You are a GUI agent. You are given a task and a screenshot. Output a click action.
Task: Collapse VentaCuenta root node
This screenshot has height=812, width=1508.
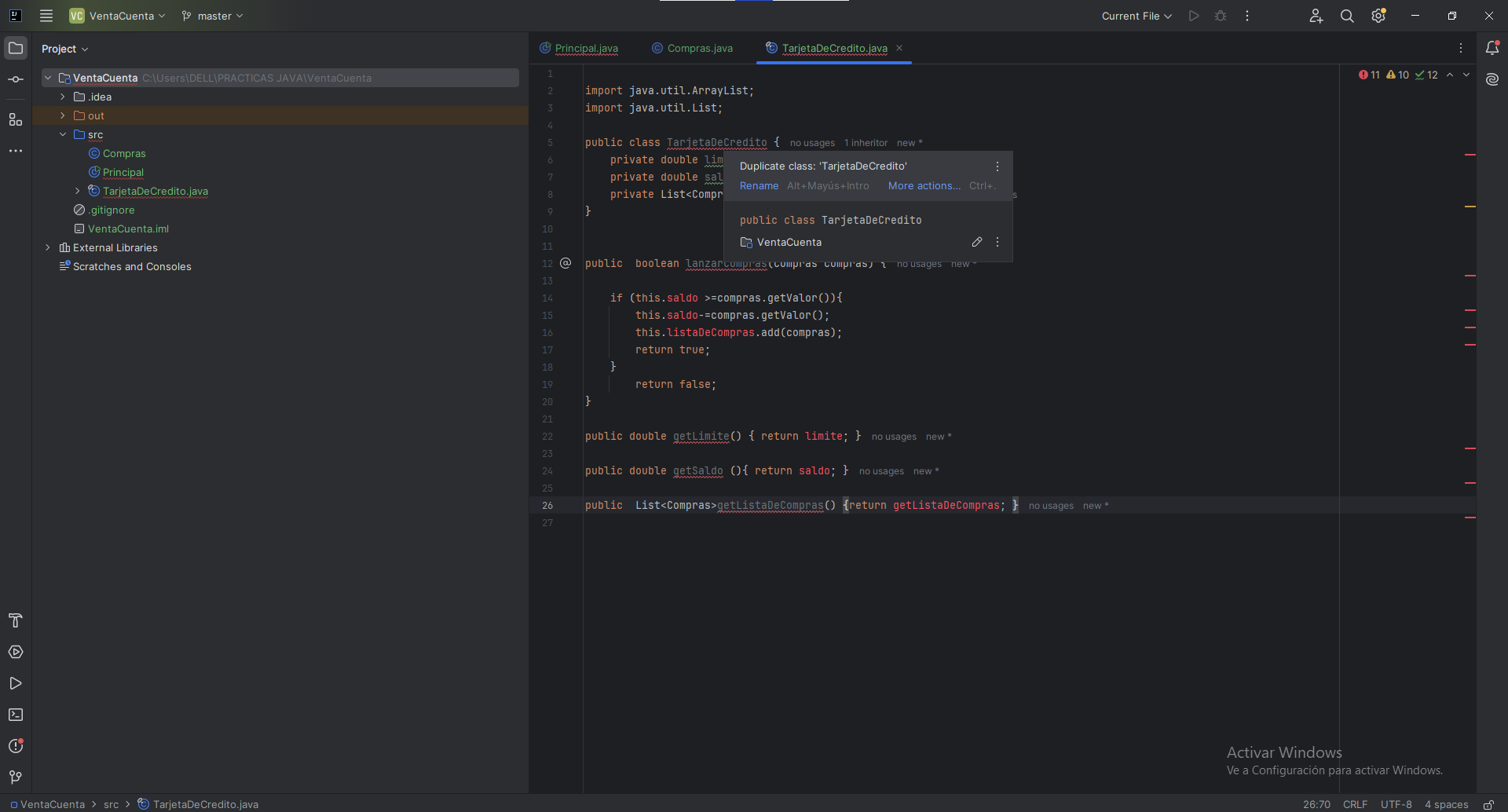[x=48, y=78]
